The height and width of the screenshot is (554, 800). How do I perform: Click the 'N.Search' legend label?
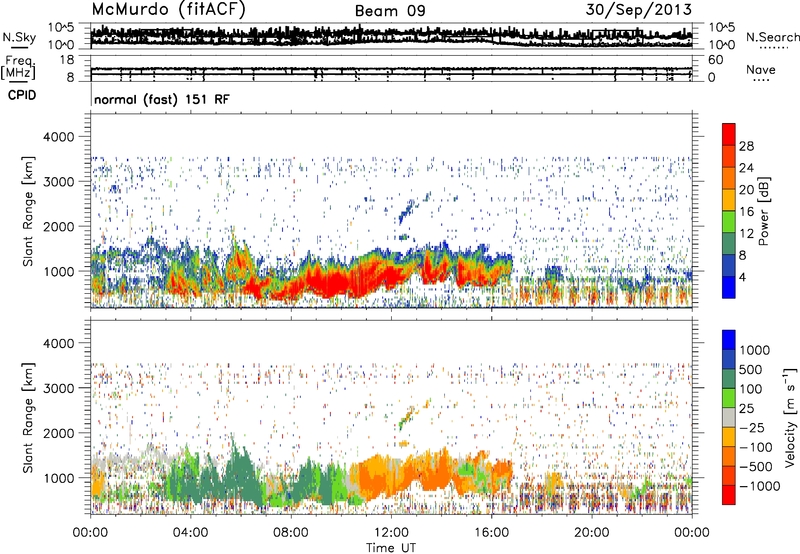(772, 37)
